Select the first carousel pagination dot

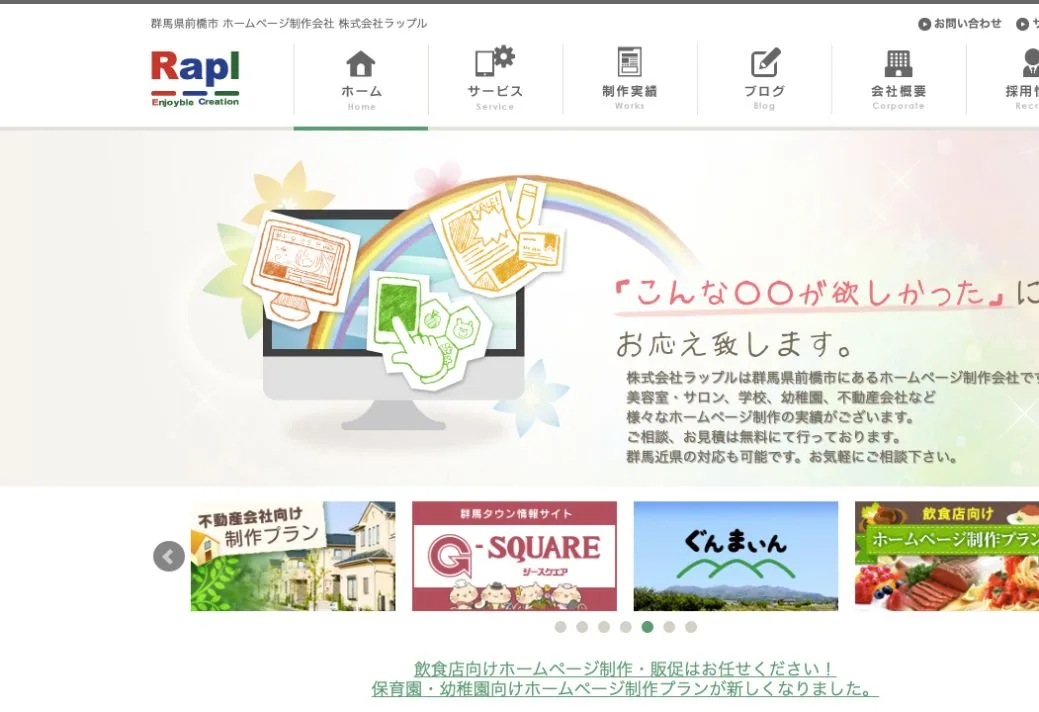coord(561,627)
